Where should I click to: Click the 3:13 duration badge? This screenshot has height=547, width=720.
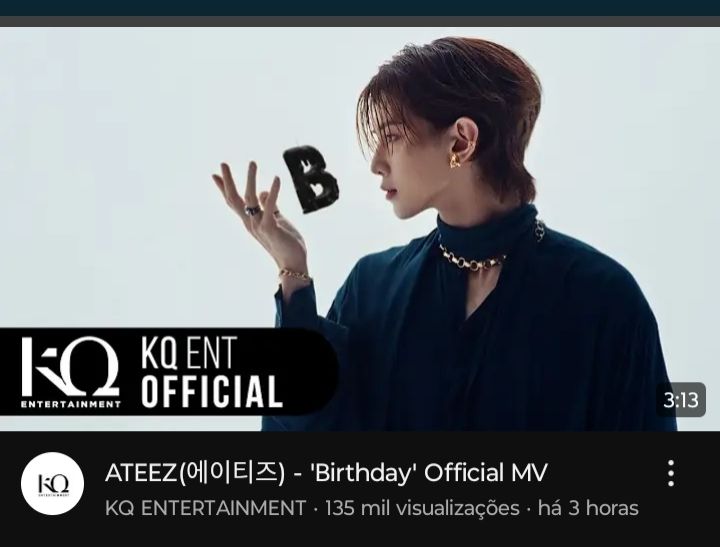click(x=681, y=400)
